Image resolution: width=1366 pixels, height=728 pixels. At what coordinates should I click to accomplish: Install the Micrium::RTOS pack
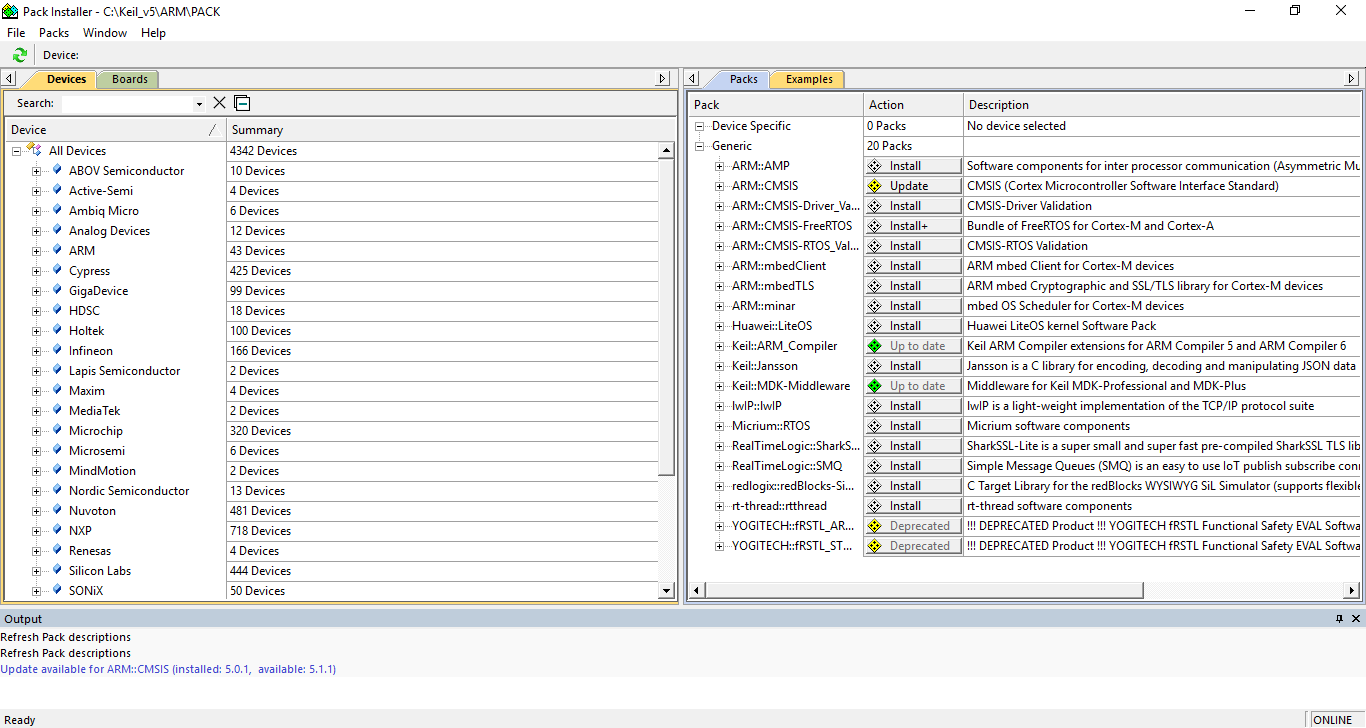pyautogui.click(x=913, y=426)
